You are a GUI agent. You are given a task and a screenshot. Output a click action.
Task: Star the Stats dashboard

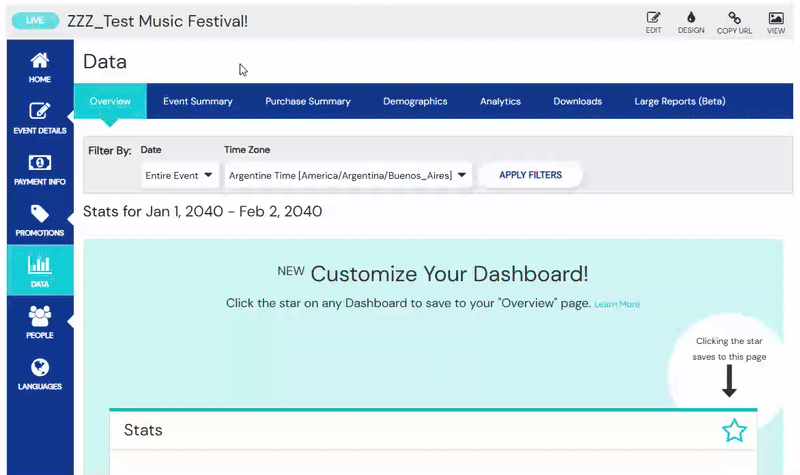click(734, 431)
